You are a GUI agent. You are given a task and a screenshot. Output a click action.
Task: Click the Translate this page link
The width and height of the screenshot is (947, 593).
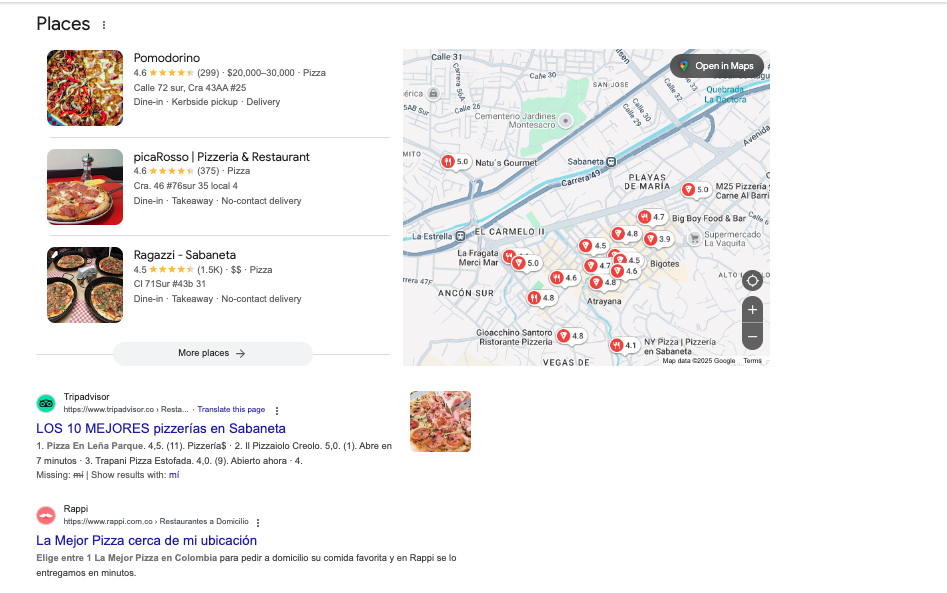[x=231, y=409]
